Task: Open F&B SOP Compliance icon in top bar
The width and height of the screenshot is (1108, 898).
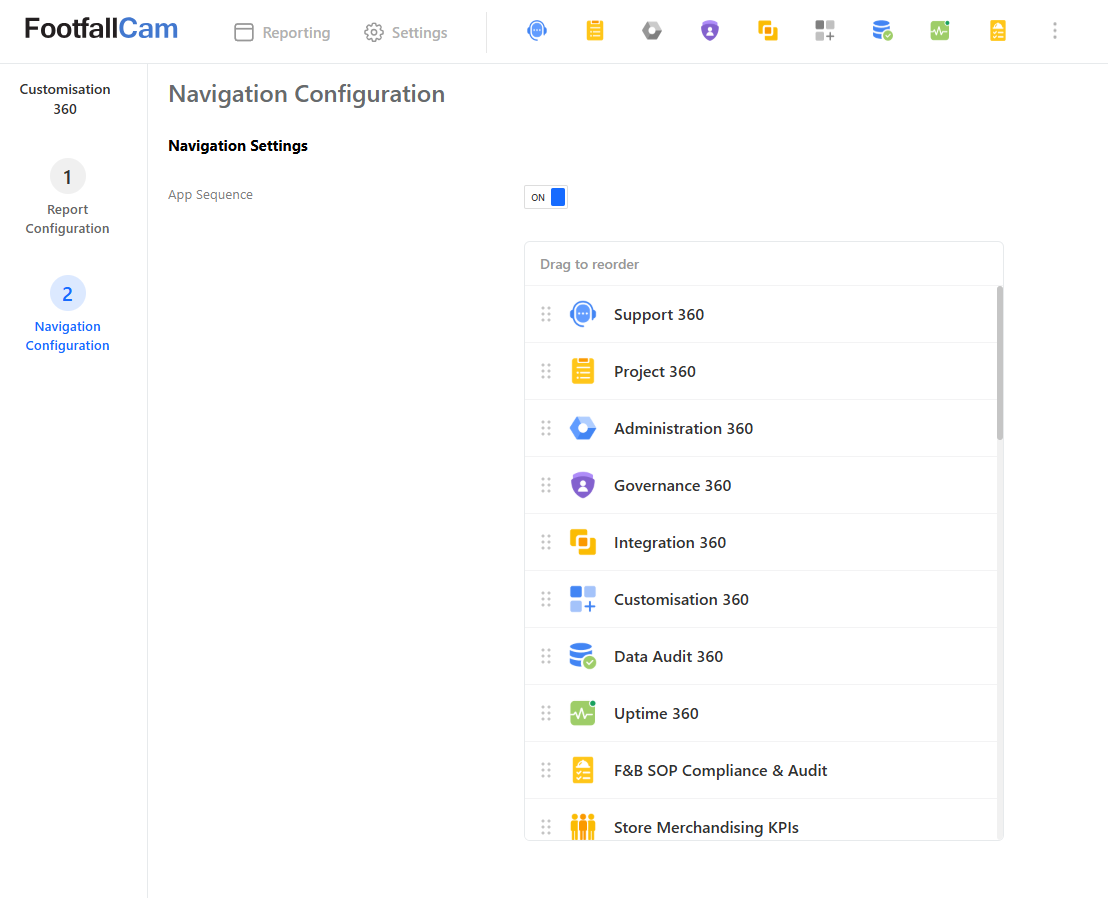Action: point(998,30)
